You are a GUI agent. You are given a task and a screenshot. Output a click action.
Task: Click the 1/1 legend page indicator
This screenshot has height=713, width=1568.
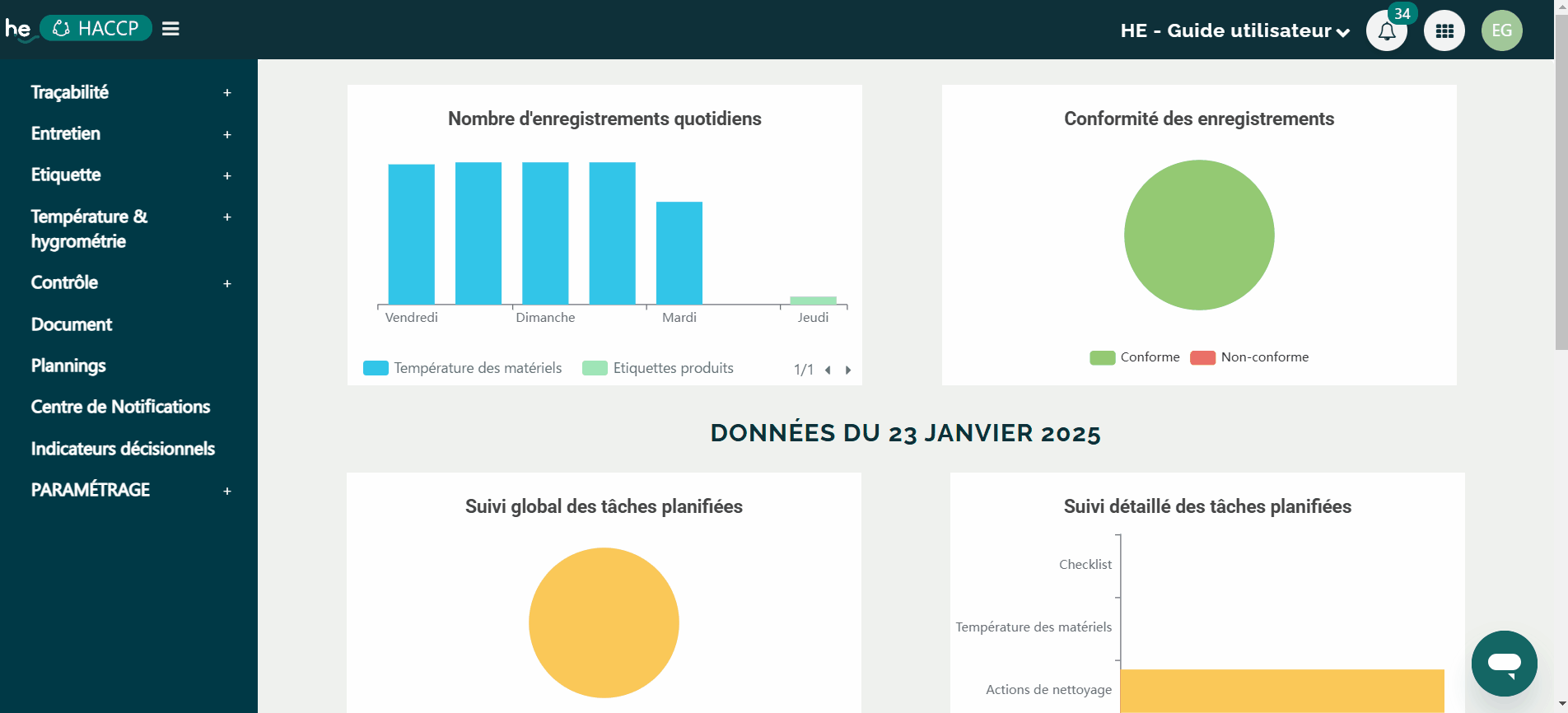coord(804,370)
